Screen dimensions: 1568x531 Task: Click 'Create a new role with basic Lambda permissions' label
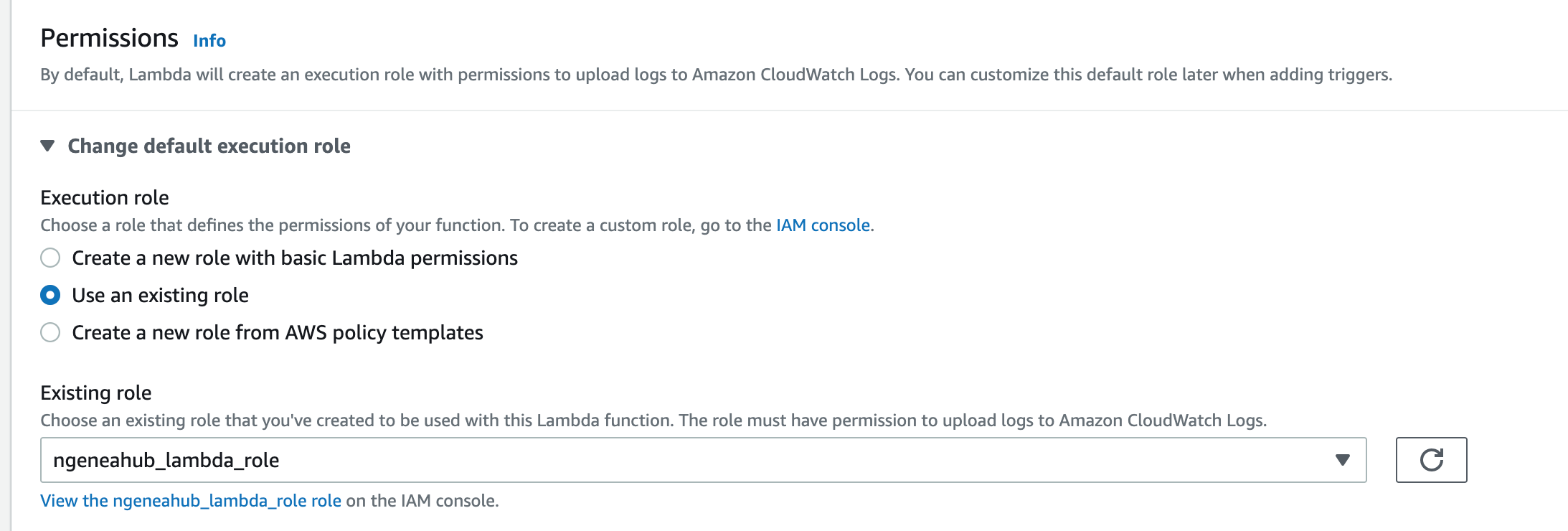click(295, 258)
